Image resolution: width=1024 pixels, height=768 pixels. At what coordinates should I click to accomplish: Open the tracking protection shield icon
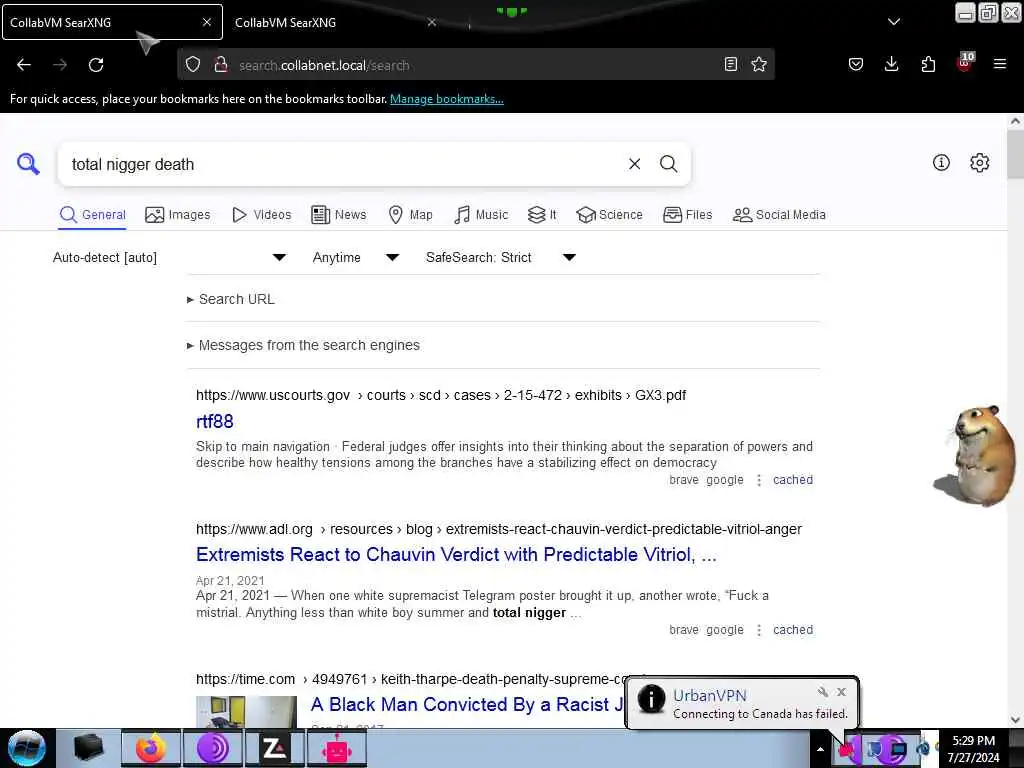point(193,64)
